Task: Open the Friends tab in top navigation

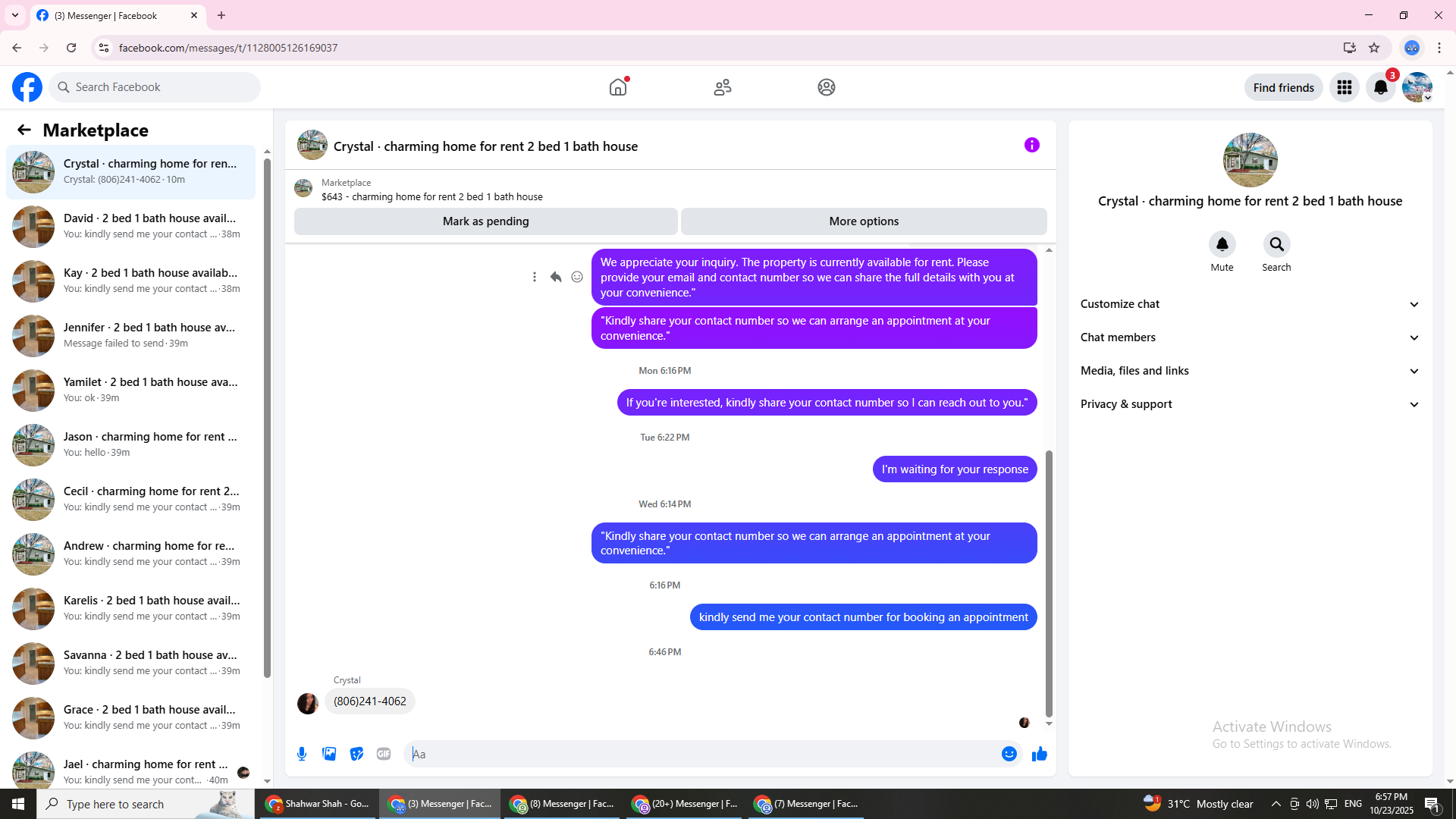Action: (x=723, y=87)
